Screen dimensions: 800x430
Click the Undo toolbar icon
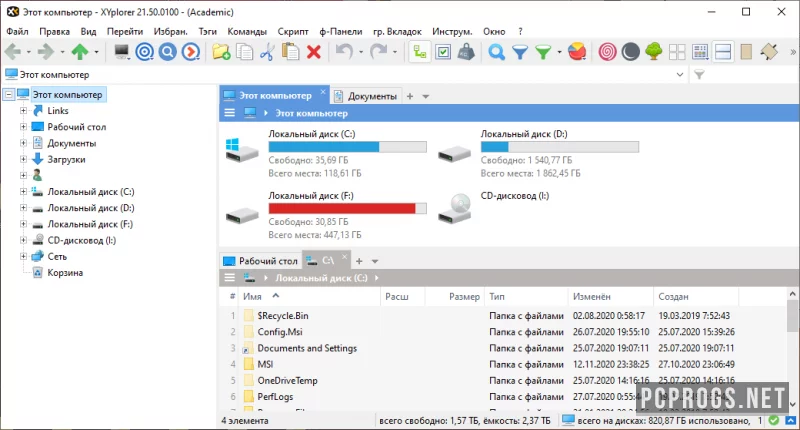tap(344, 52)
